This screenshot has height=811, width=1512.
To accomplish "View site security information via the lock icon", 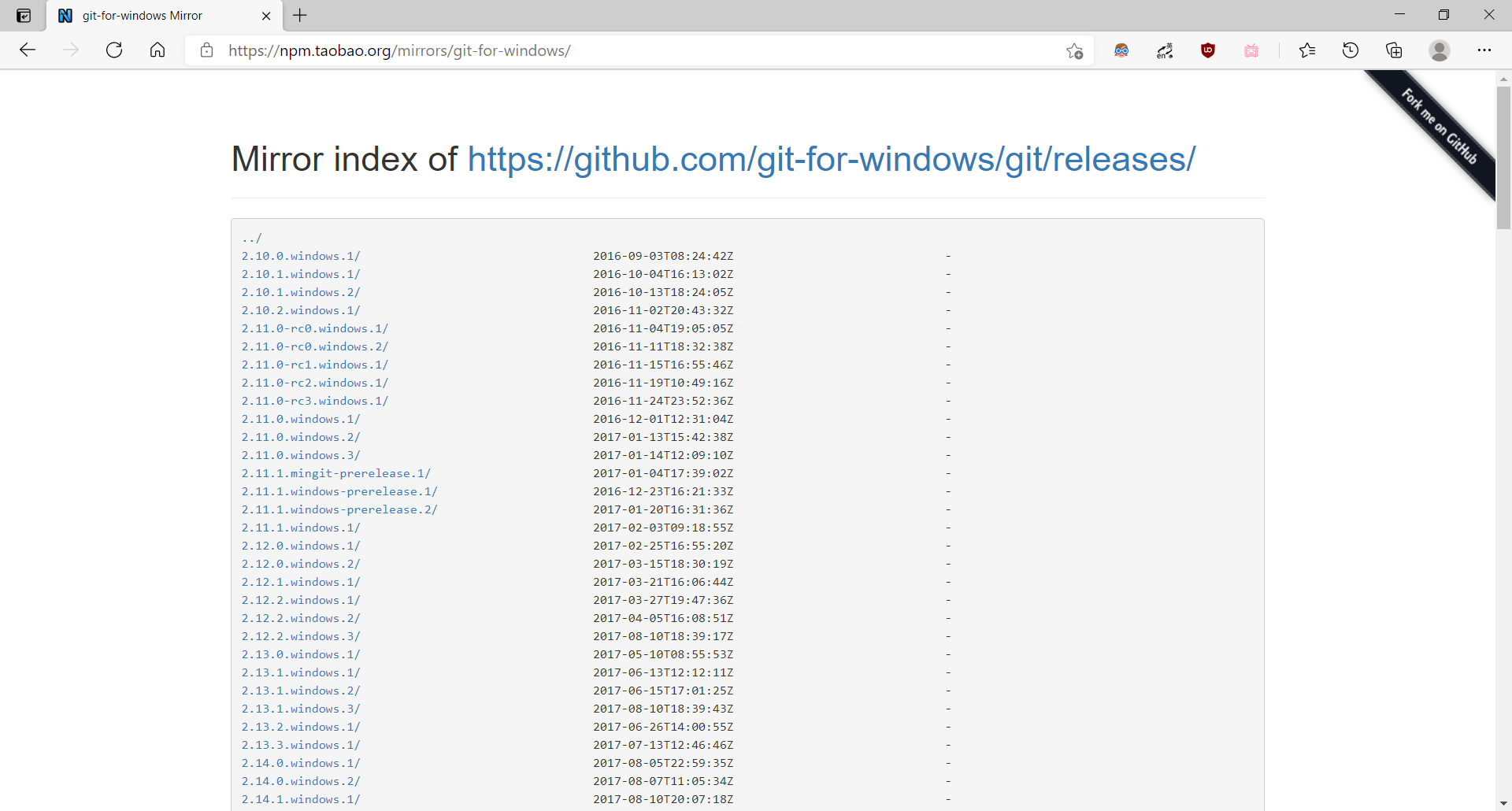I will coord(206,50).
